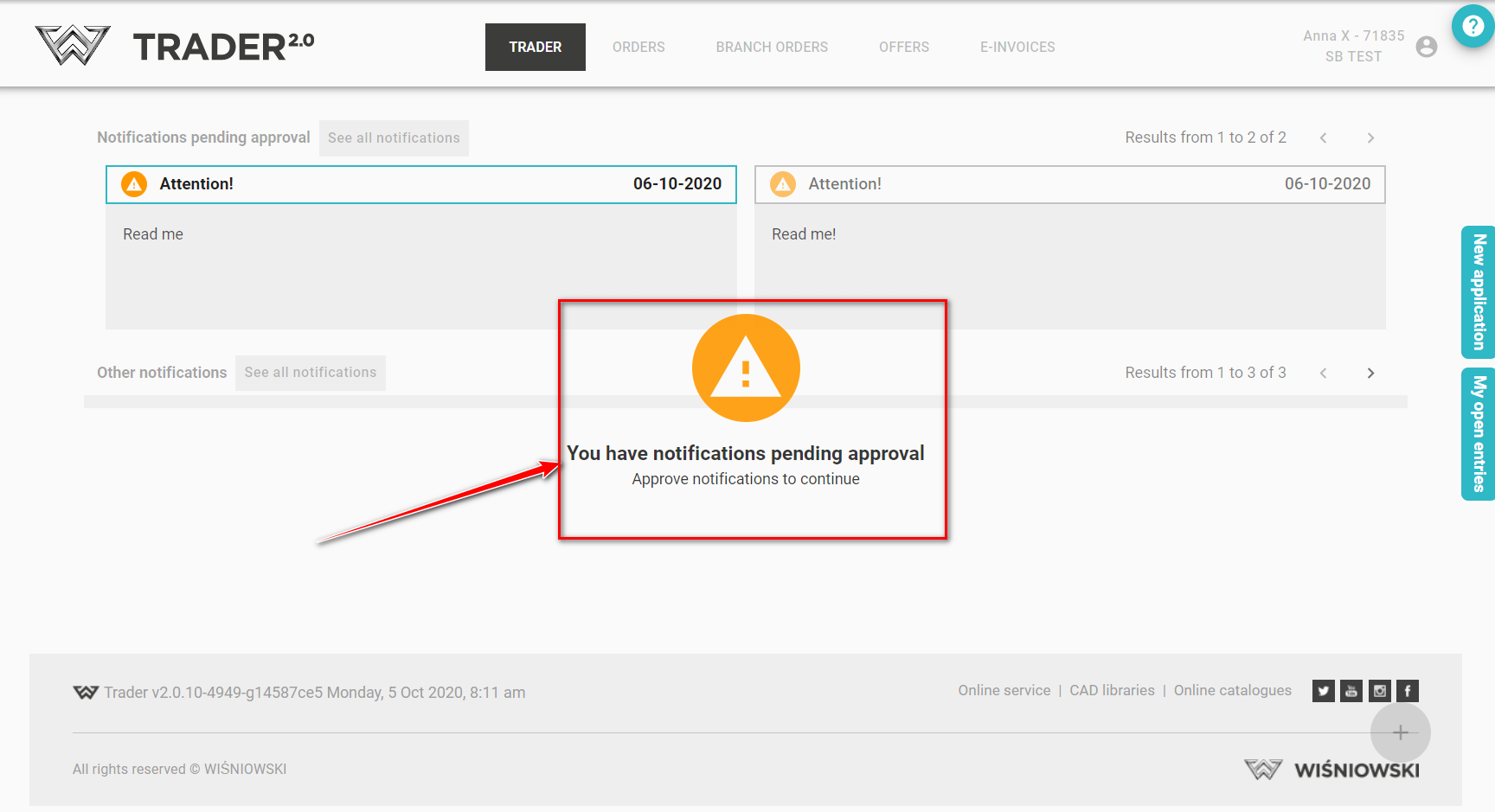Open the New application side panel

coord(1478,292)
